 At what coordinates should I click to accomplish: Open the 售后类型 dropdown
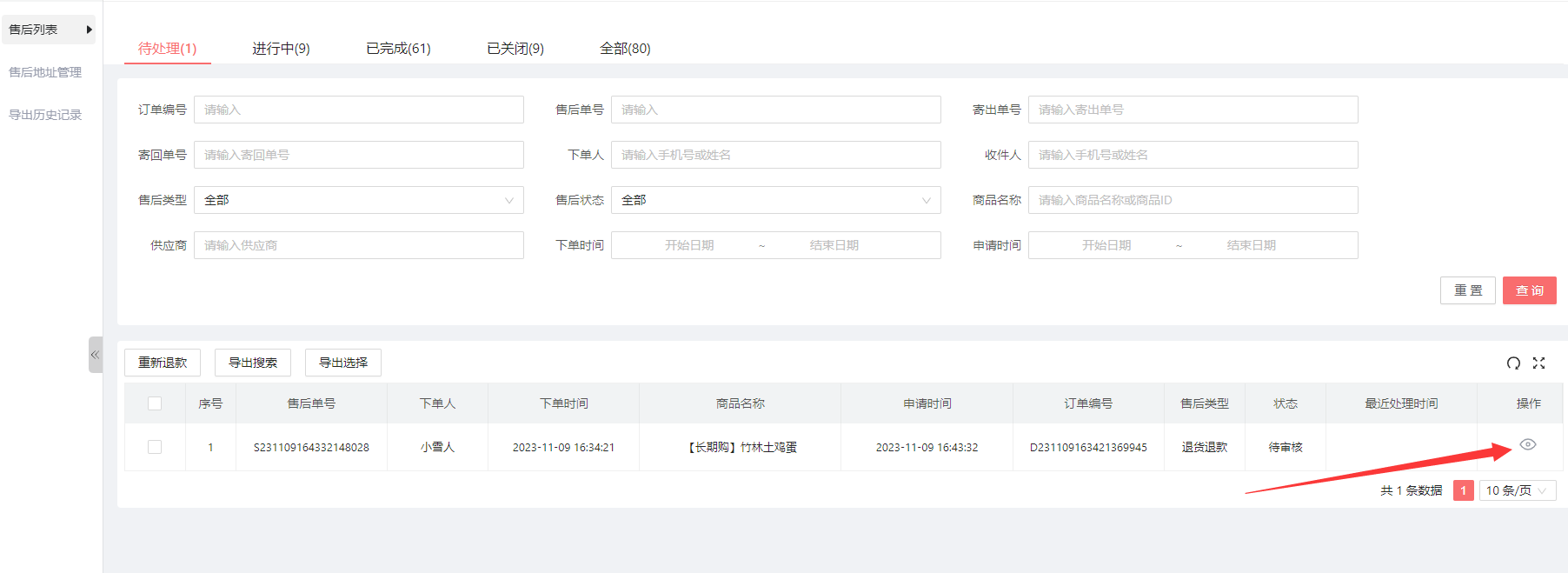(358, 200)
